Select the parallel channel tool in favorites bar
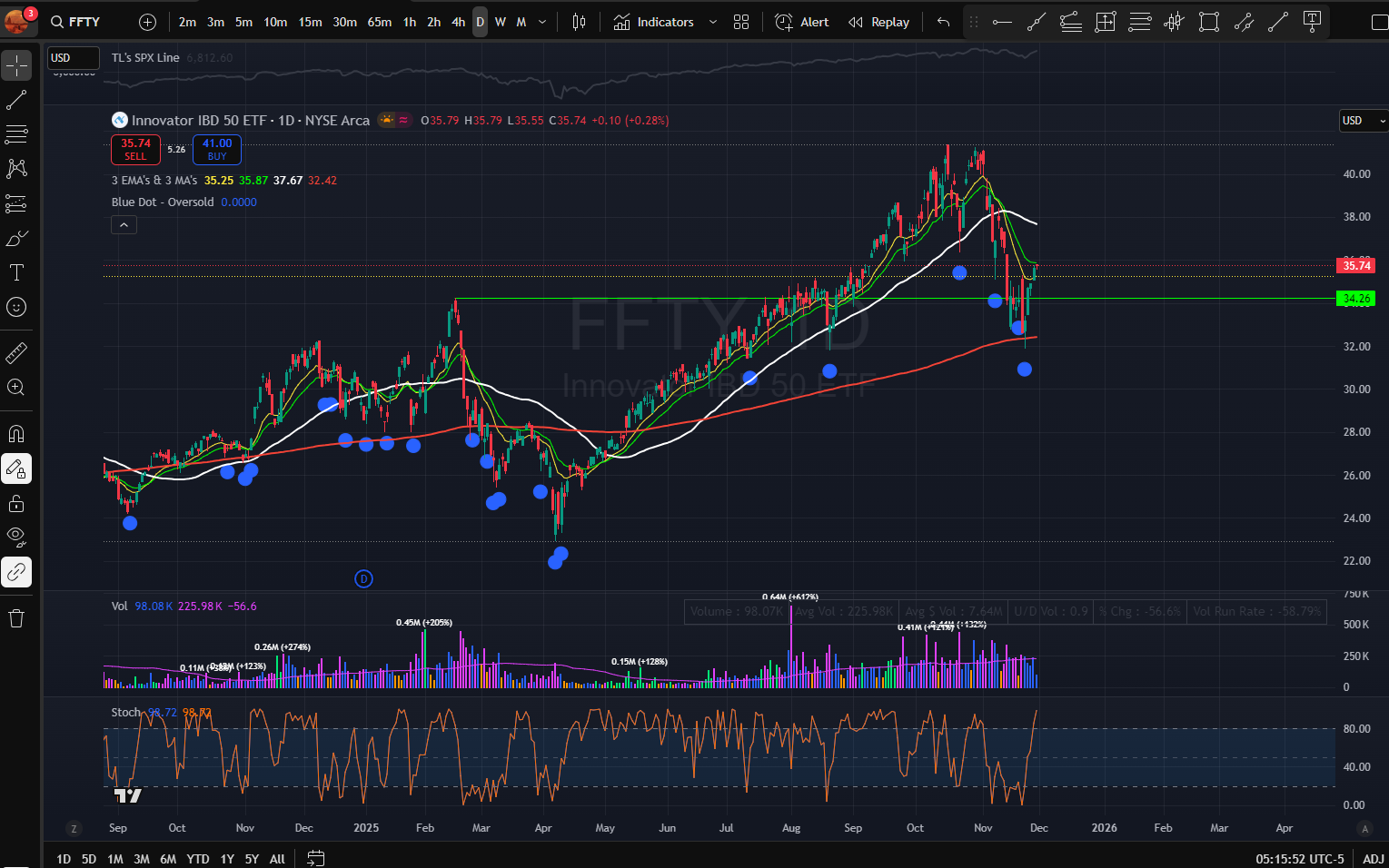The width and height of the screenshot is (1389, 868). coord(1244,22)
